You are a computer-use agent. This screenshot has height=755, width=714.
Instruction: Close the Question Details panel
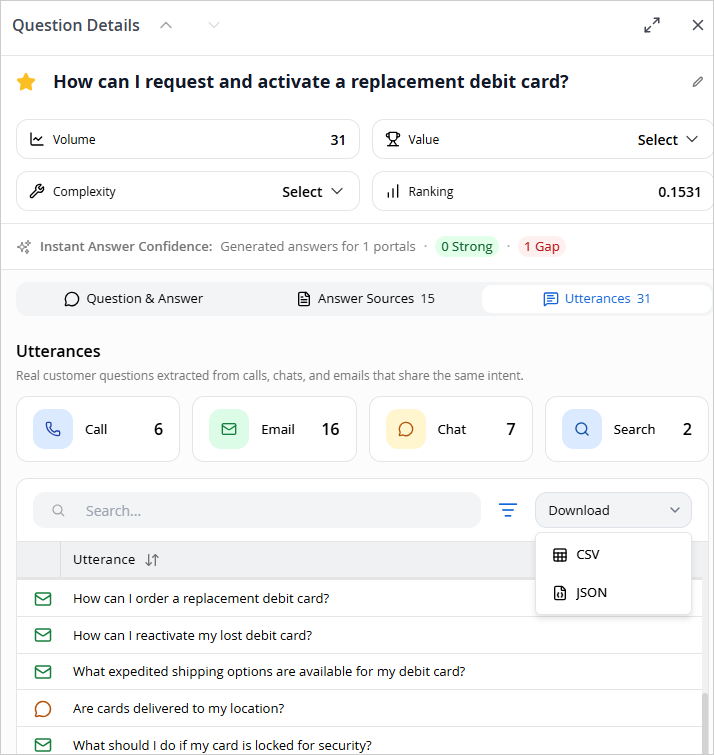pyautogui.click(x=698, y=25)
